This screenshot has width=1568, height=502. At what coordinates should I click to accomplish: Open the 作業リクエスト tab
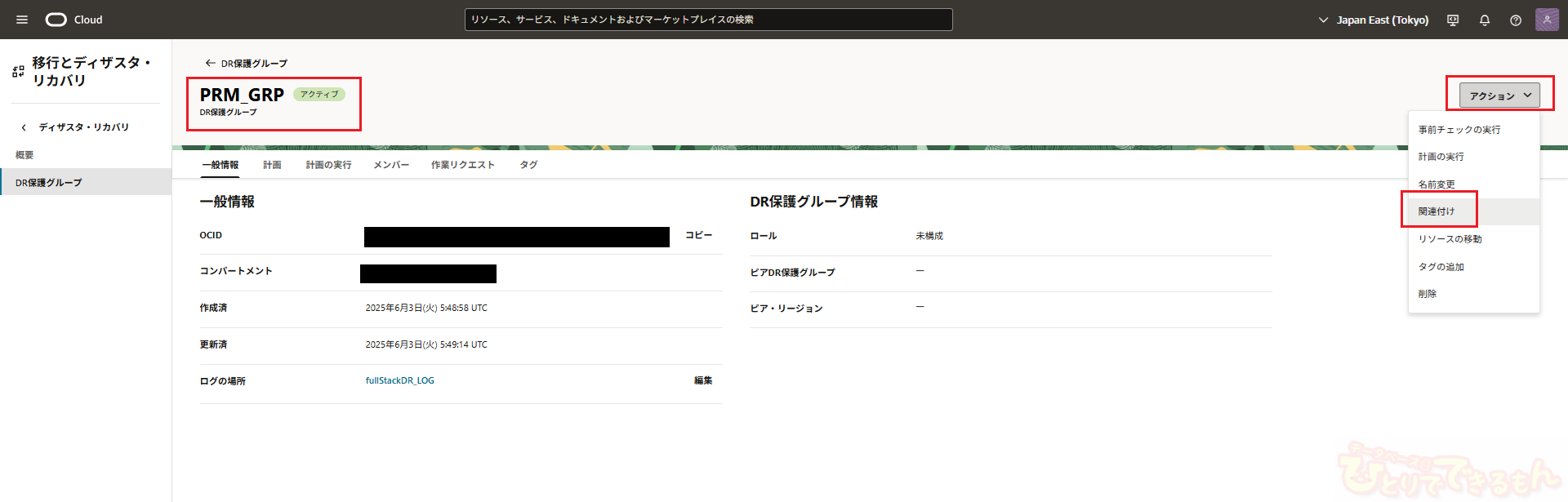tap(463, 165)
